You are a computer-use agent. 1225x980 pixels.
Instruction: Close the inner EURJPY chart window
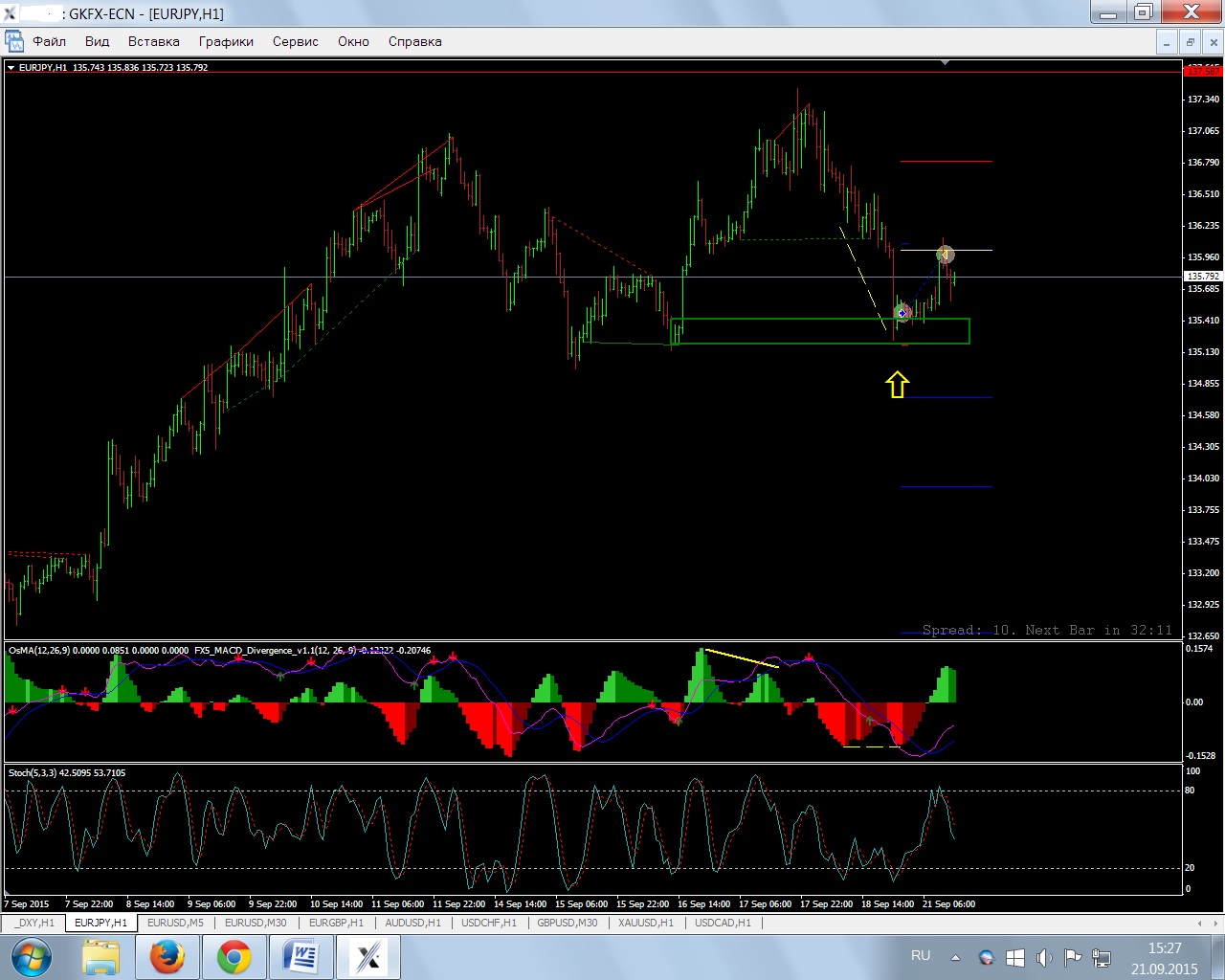click(1213, 42)
